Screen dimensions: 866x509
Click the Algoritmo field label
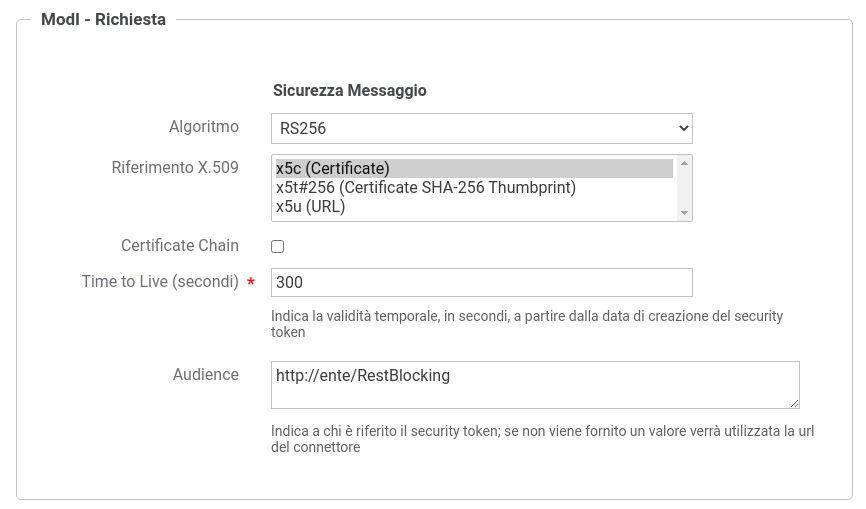tap(204, 126)
